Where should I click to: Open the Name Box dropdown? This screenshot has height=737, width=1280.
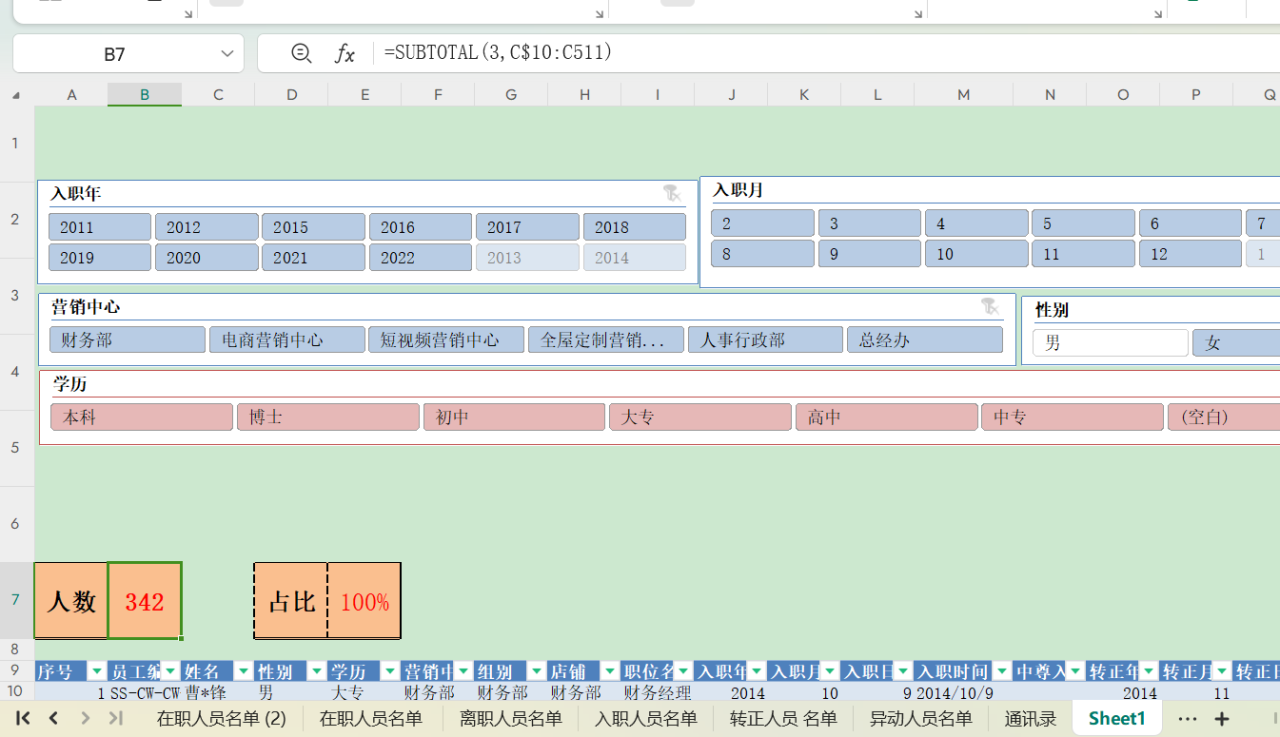click(228, 53)
